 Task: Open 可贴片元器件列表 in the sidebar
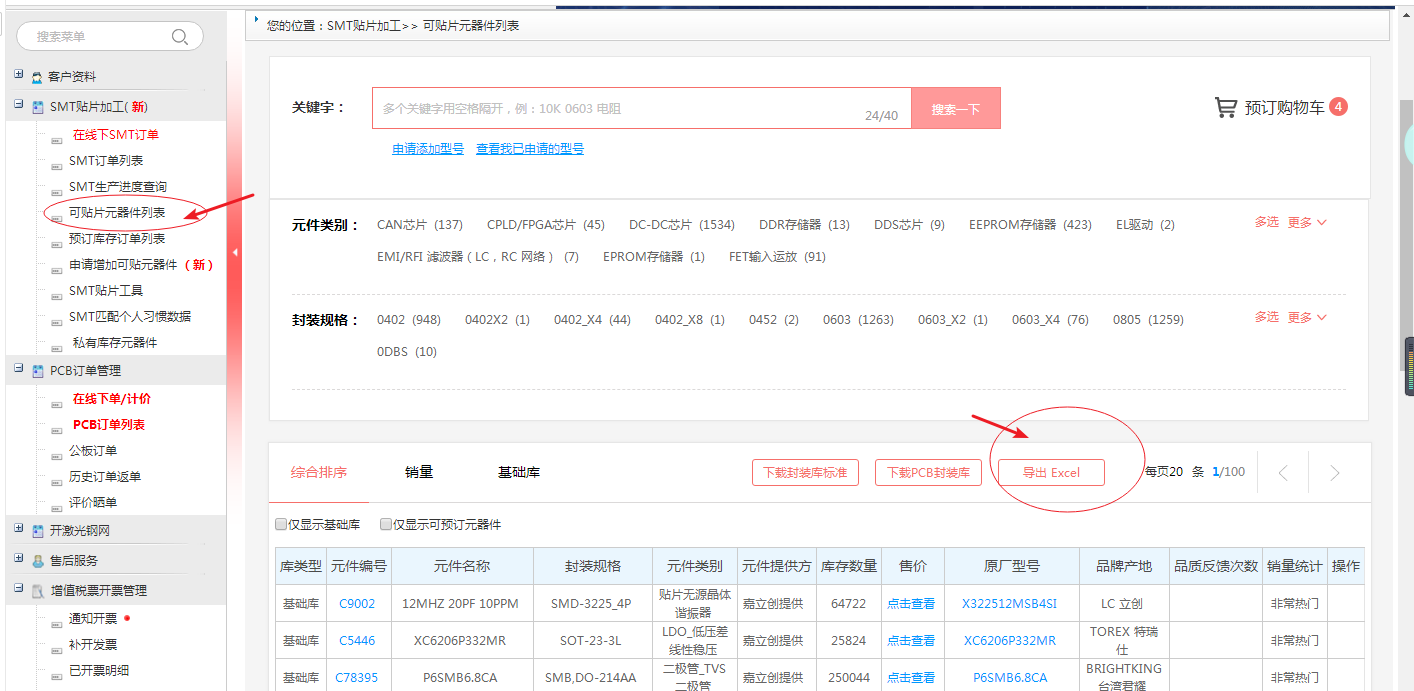point(117,213)
